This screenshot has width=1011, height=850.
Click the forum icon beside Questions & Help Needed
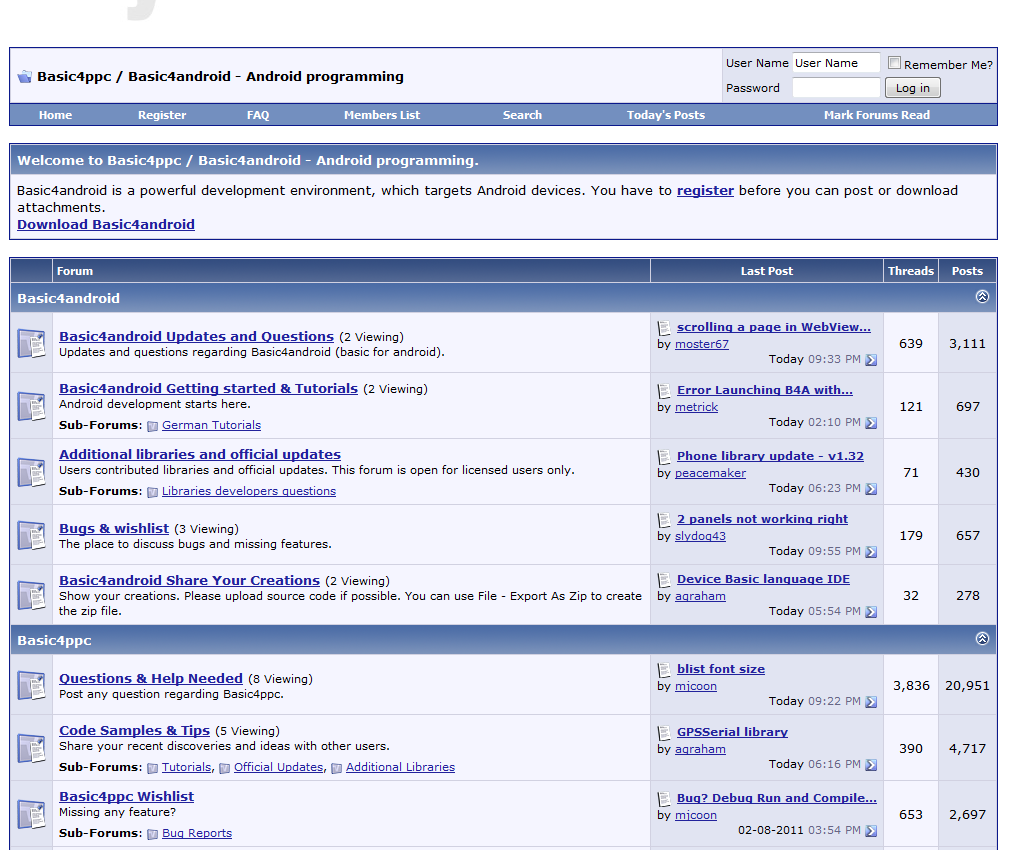pos(30,685)
